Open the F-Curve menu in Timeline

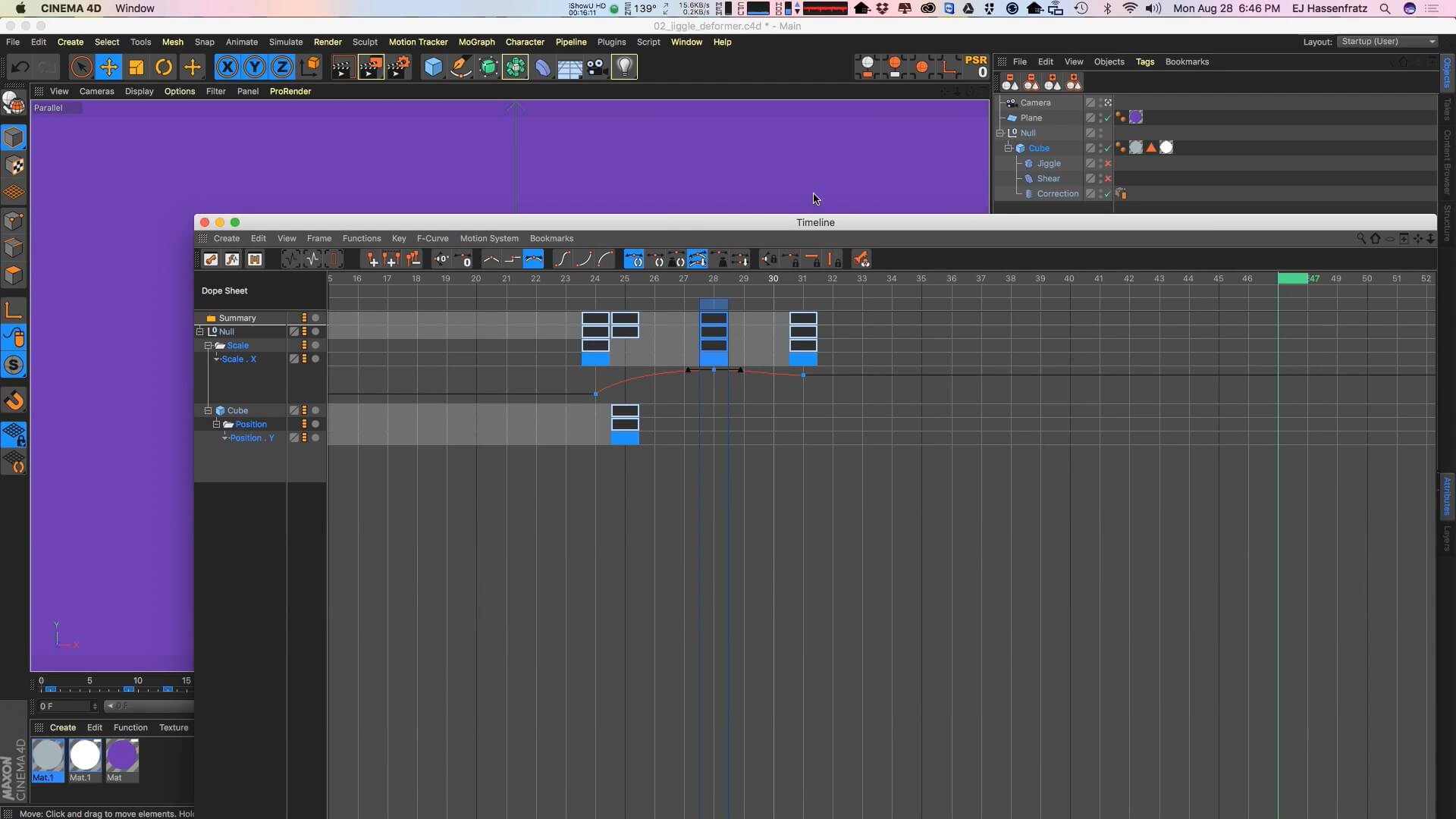pyautogui.click(x=432, y=238)
